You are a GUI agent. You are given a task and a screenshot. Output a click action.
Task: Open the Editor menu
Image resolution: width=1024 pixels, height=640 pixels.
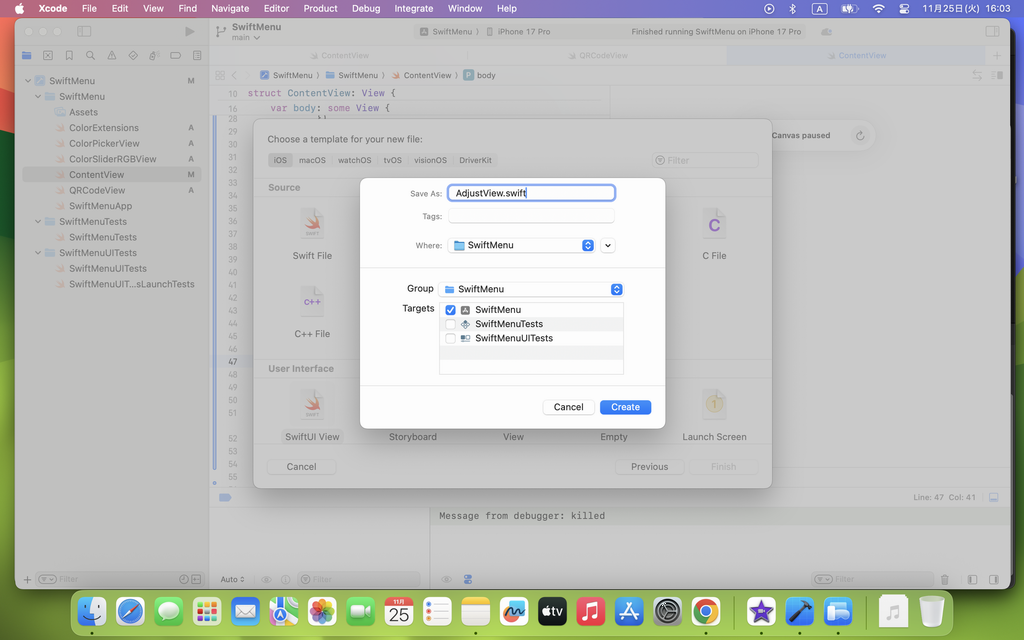click(x=276, y=8)
